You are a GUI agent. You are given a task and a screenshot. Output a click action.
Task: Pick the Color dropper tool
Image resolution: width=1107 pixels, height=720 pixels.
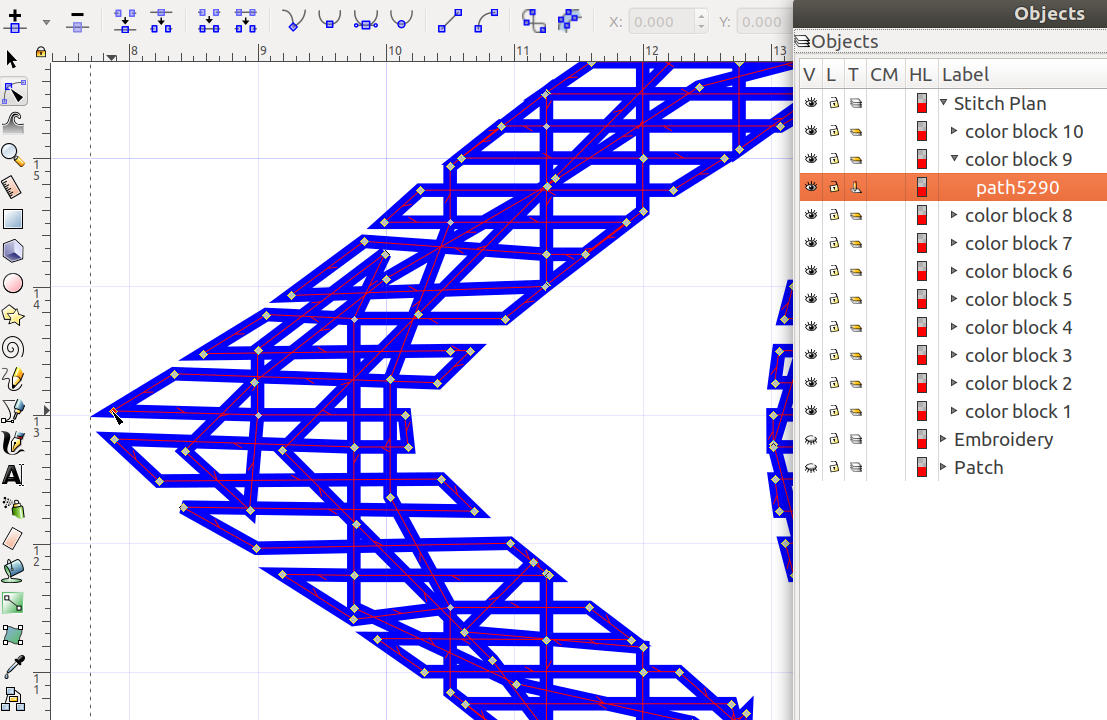[12, 667]
